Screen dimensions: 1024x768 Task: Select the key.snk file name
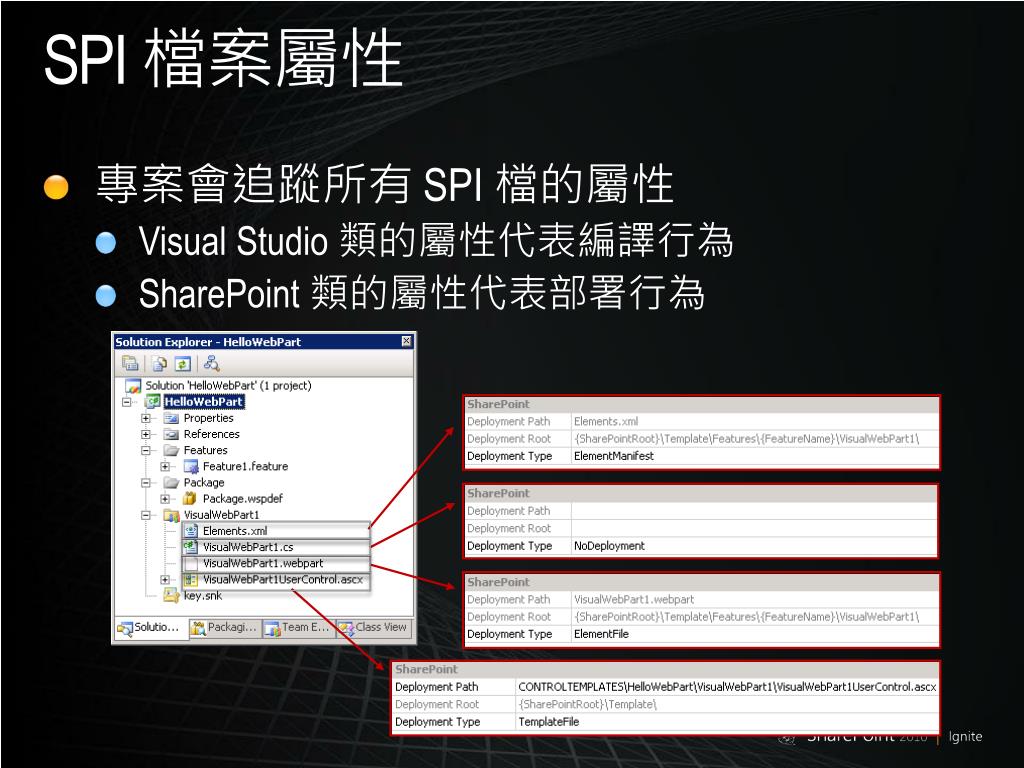point(203,596)
